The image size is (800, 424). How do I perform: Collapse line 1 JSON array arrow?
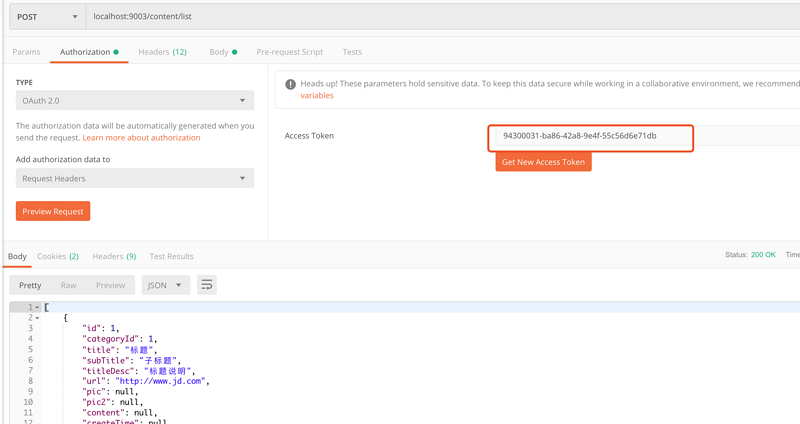[38, 307]
